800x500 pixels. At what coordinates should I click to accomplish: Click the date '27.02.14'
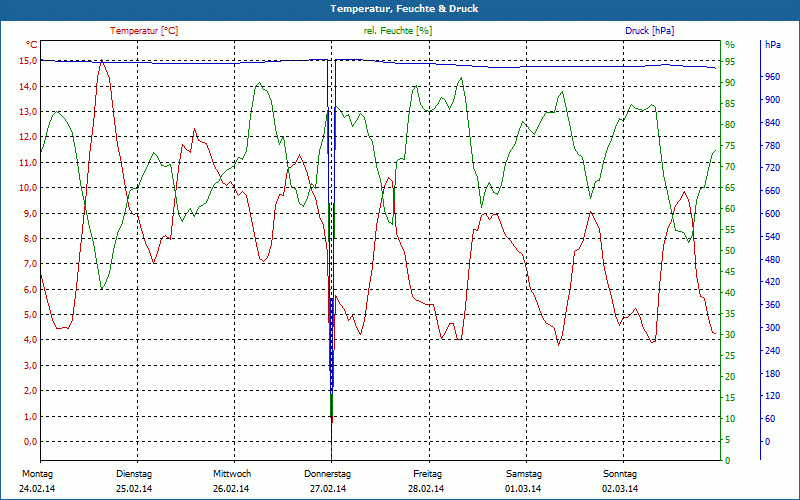[328, 489]
